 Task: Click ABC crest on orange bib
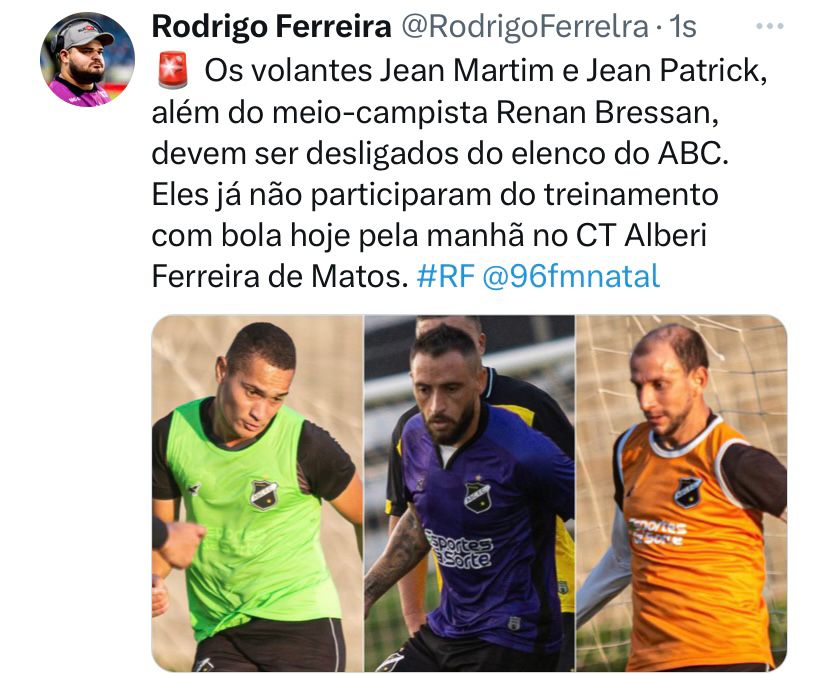(688, 492)
